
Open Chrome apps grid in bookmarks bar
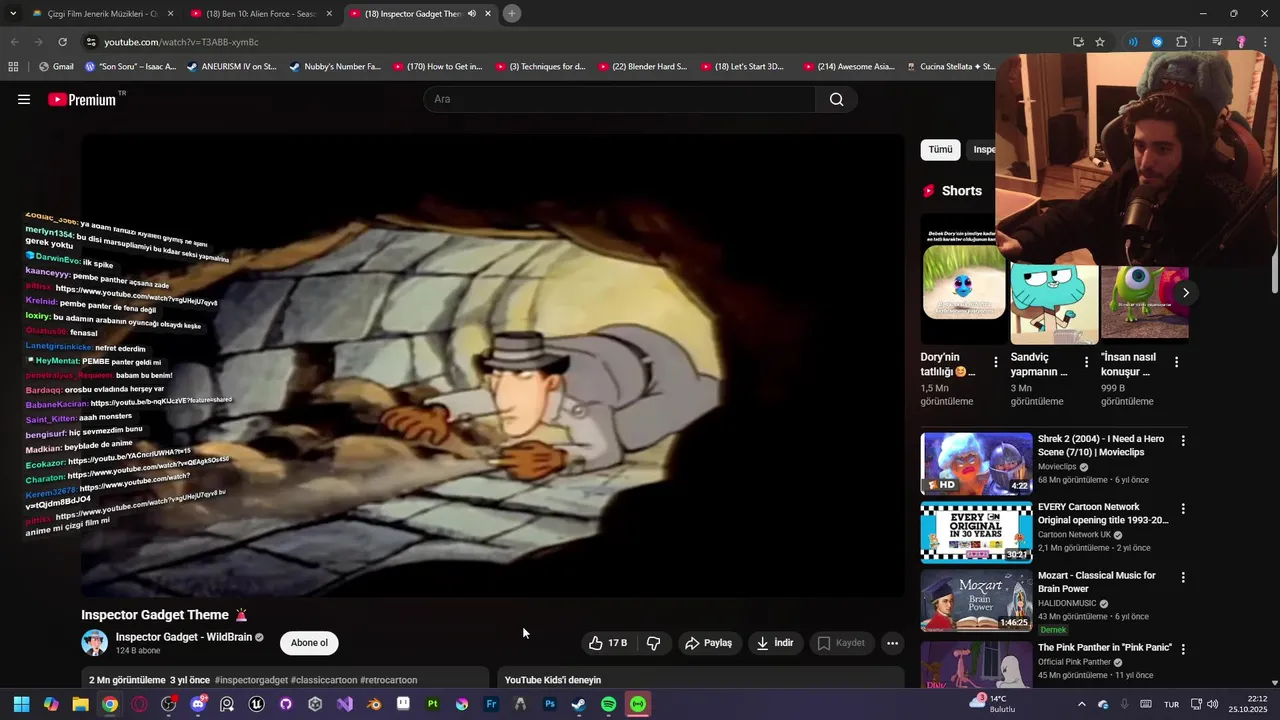coord(13,67)
